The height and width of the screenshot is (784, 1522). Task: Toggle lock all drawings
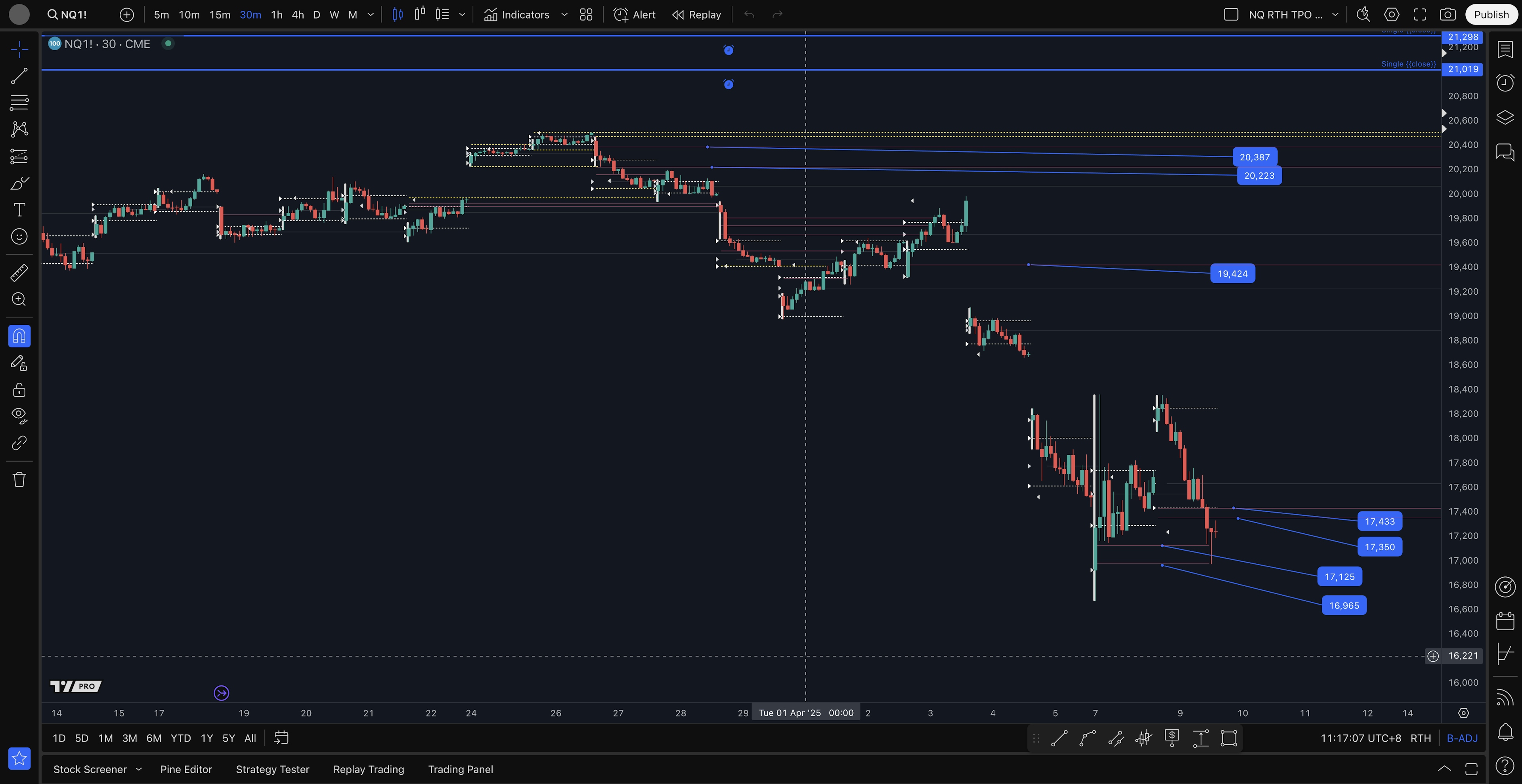pos(19,390)
